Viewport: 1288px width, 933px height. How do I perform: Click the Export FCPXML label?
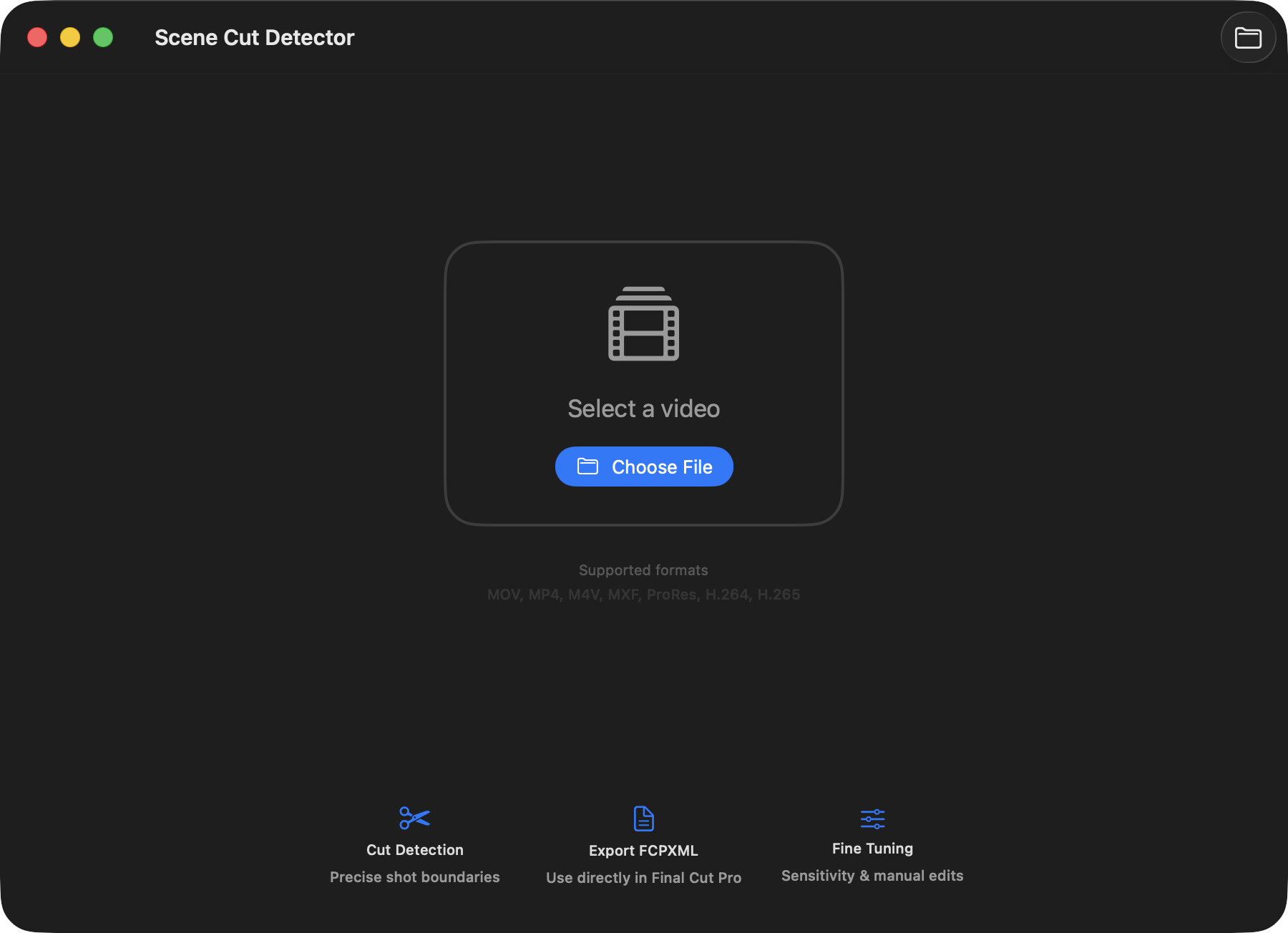[643, 851]
